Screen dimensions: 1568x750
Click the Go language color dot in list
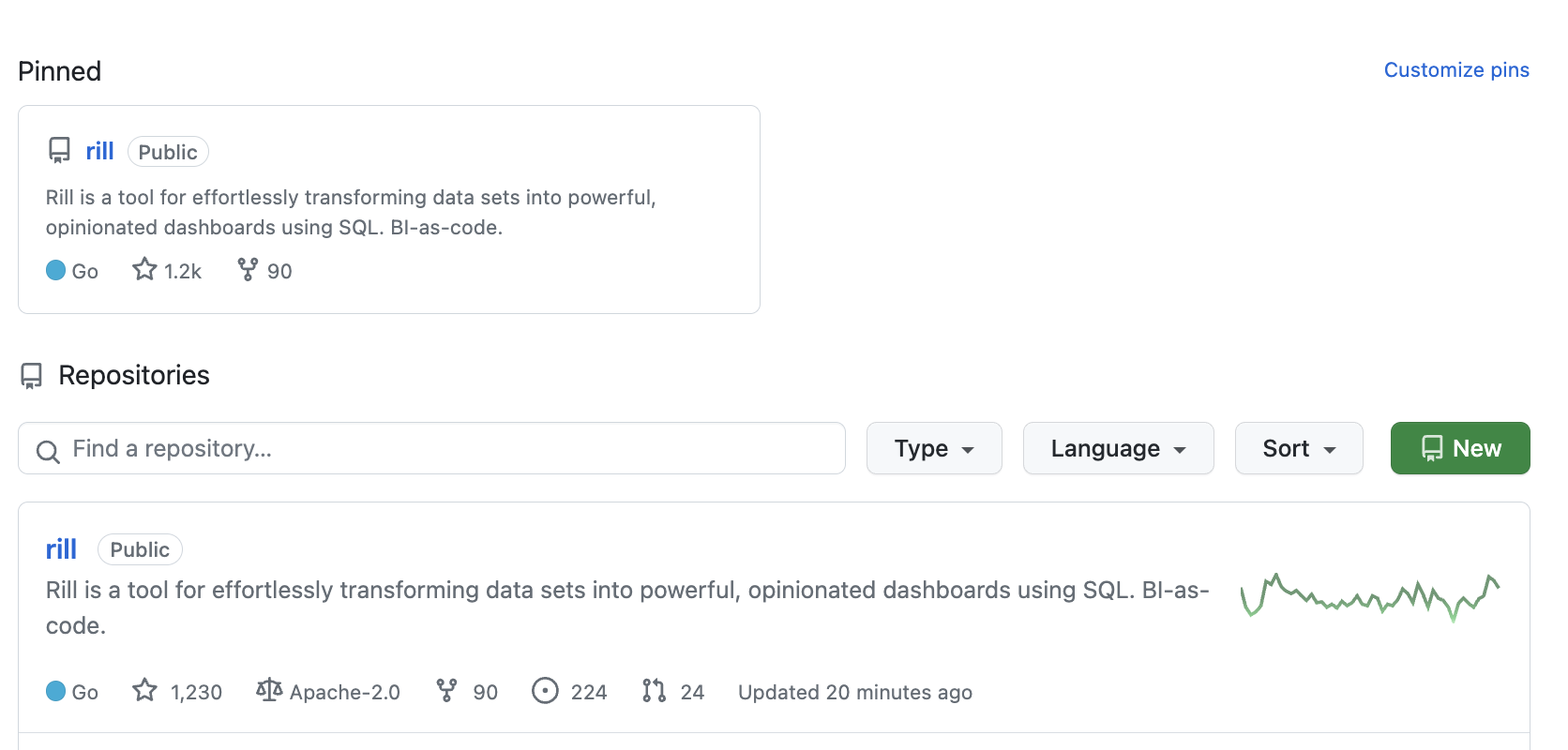56,691
